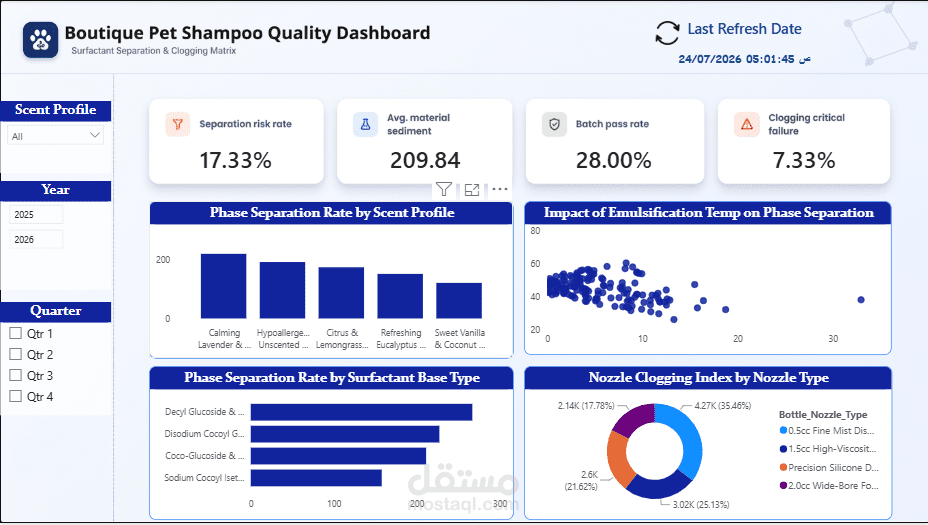Check the Qtr 4 checkbox

(15, 396)
